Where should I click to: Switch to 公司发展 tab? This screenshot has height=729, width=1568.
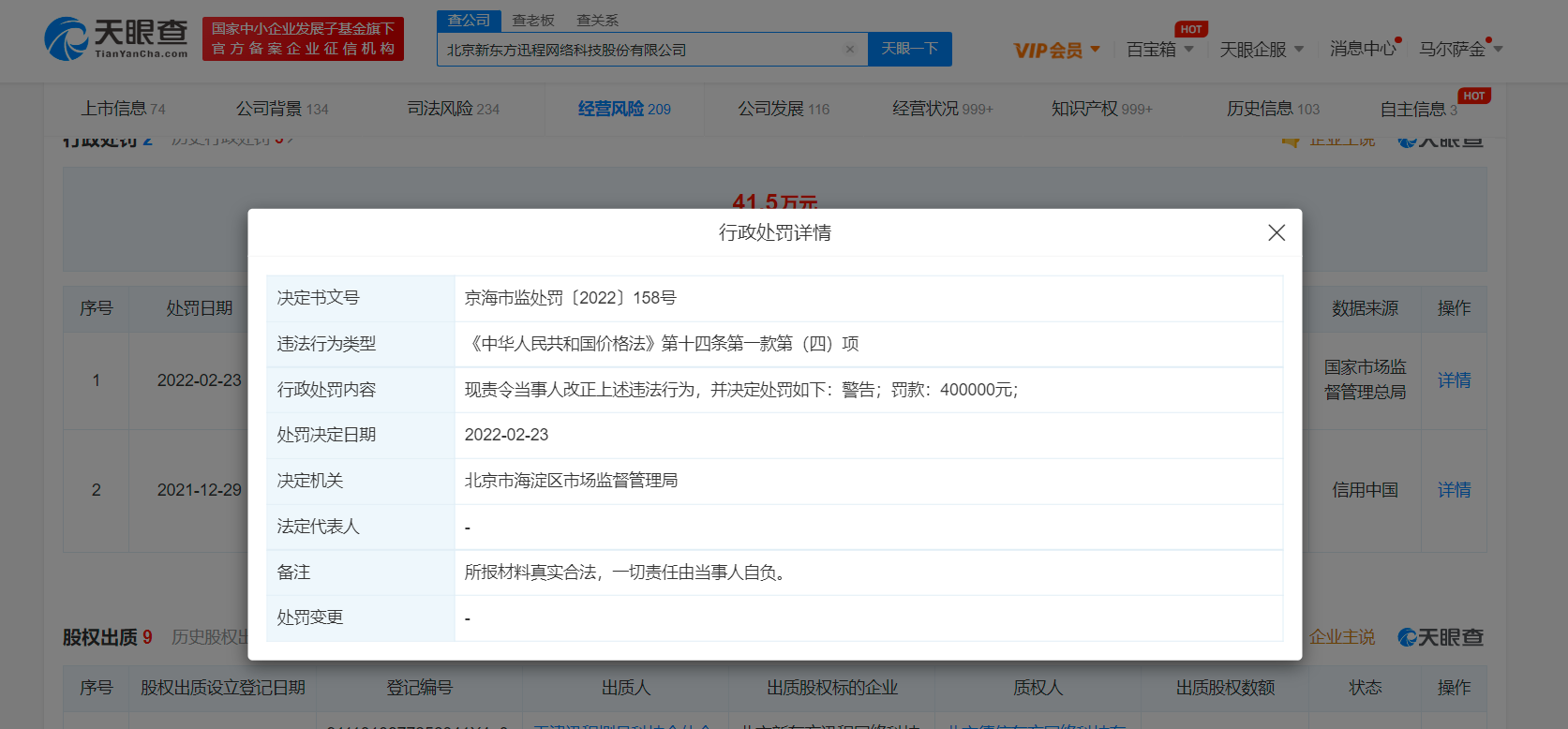coord(784,109)
